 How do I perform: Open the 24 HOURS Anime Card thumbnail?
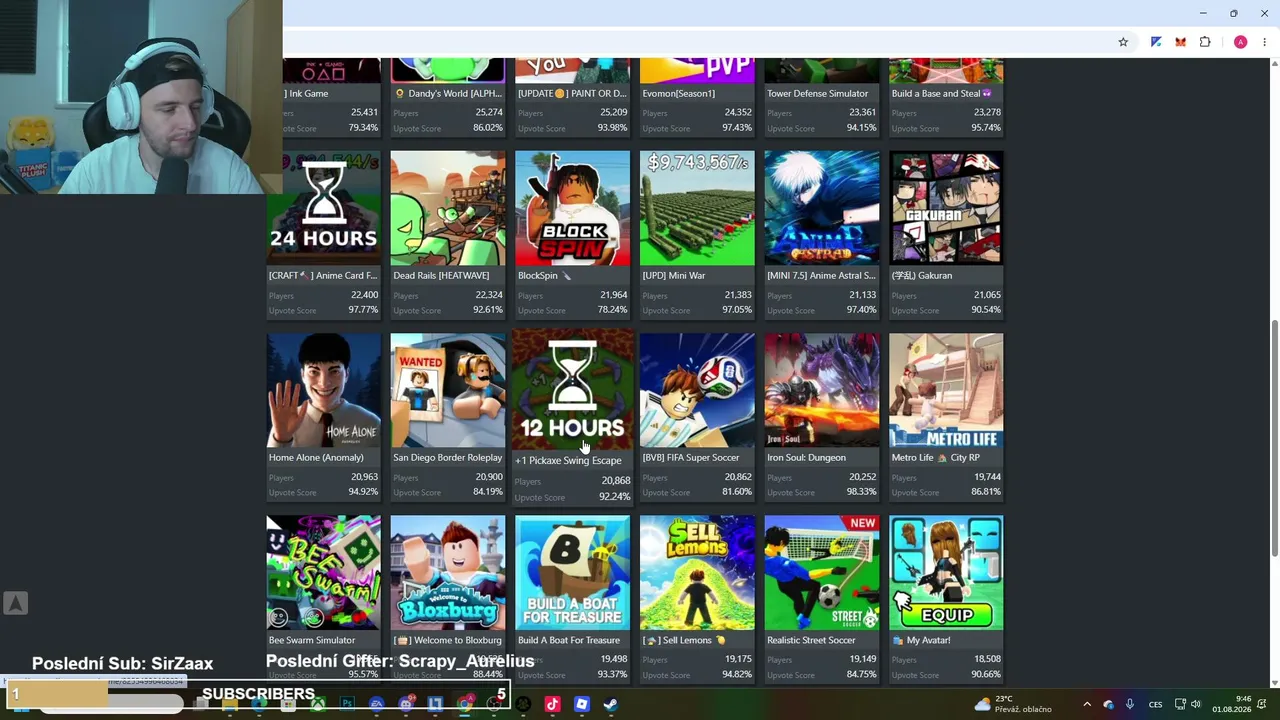point(323,208)
